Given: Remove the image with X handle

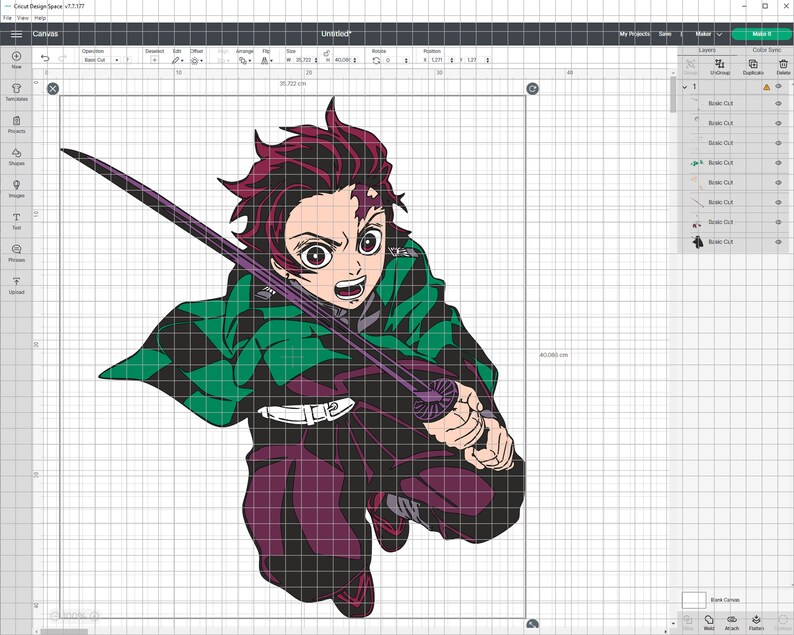Looking at the screenshot, I should [53, 89].
